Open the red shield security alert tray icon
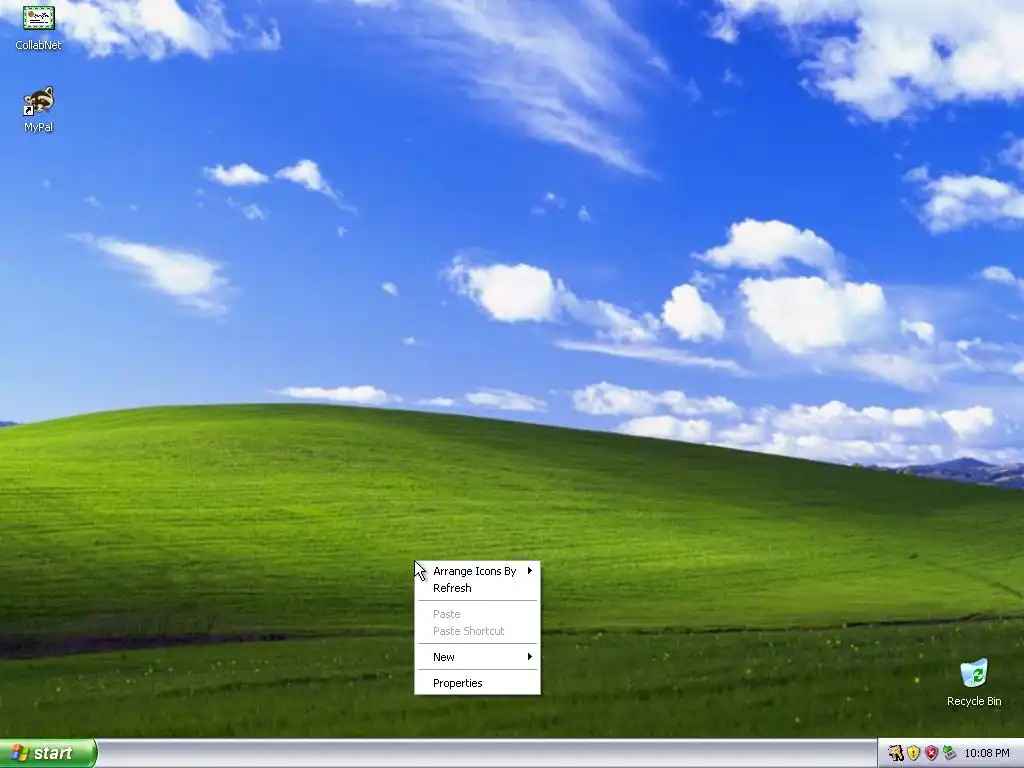The height and width of the screenshot is (768, 1024). coord(931,753)
